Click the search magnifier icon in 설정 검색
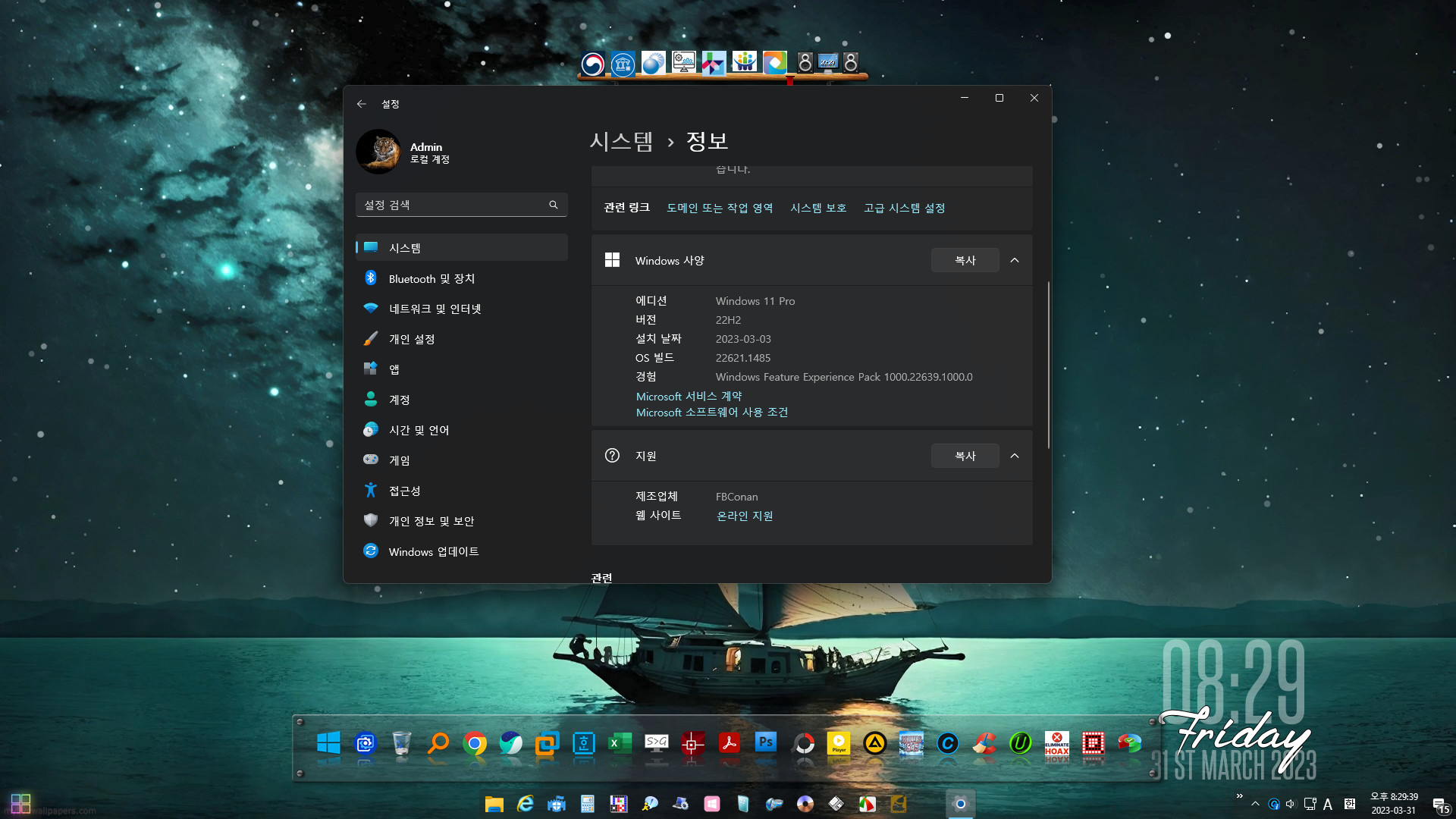 pos(554,205)
